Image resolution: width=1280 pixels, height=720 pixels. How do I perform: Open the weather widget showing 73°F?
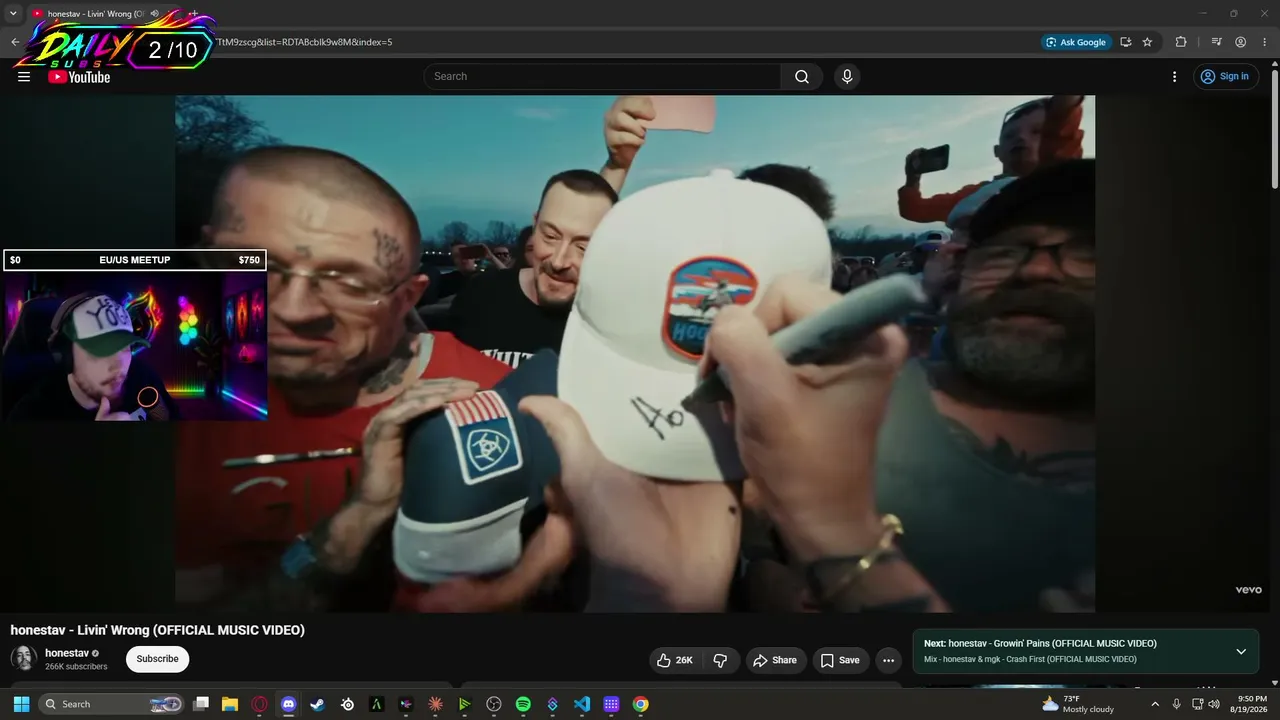pyautogui.click(x=1078, y=704)
